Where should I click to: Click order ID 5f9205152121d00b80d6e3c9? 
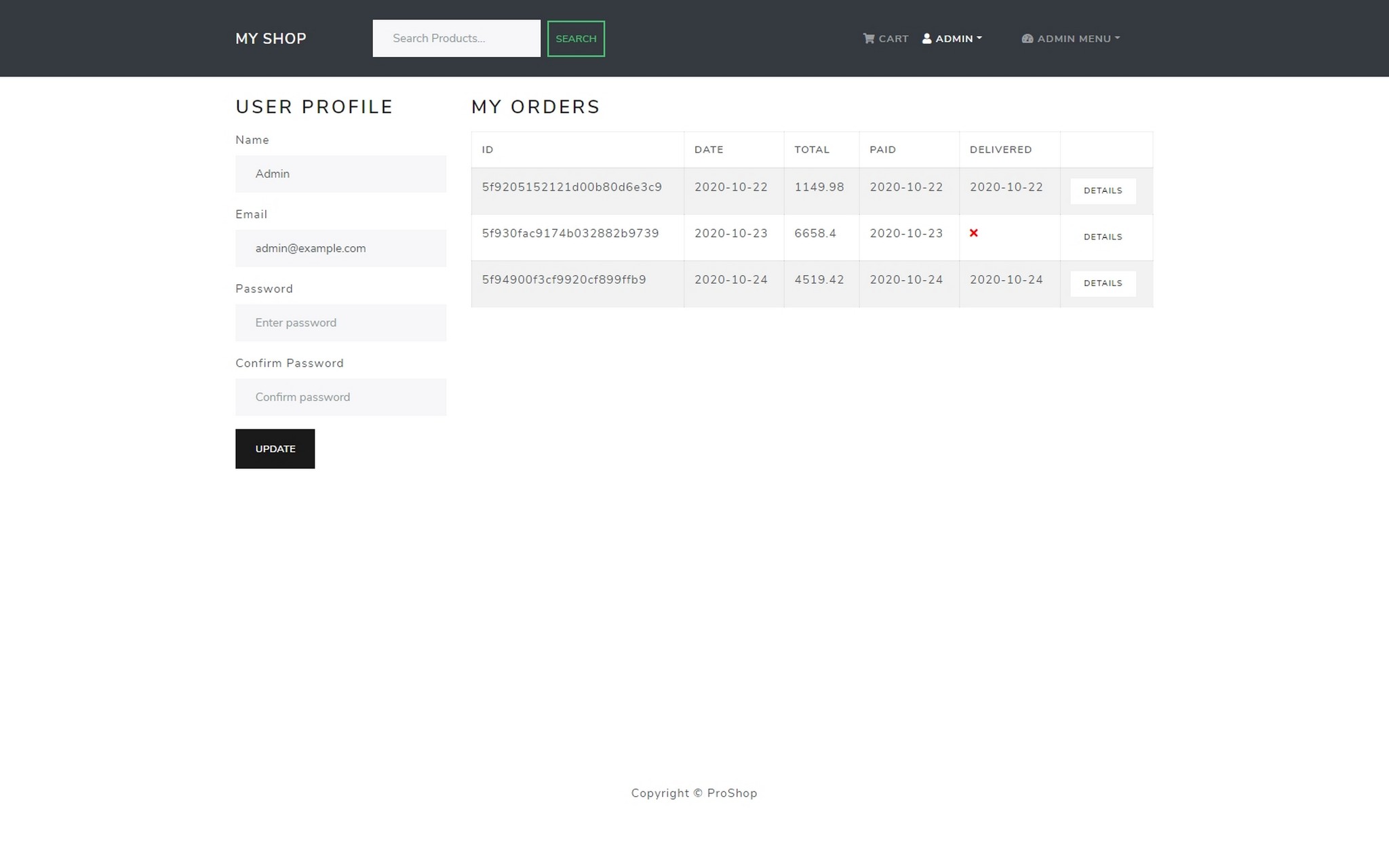pyautogui.click(x=572, y=187)
